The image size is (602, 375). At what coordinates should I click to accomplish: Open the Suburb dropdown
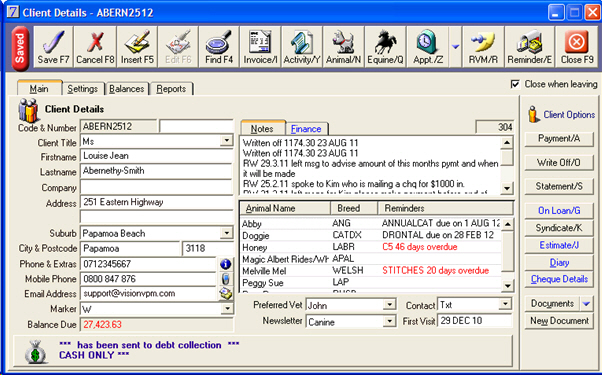(x=227, y=233)
